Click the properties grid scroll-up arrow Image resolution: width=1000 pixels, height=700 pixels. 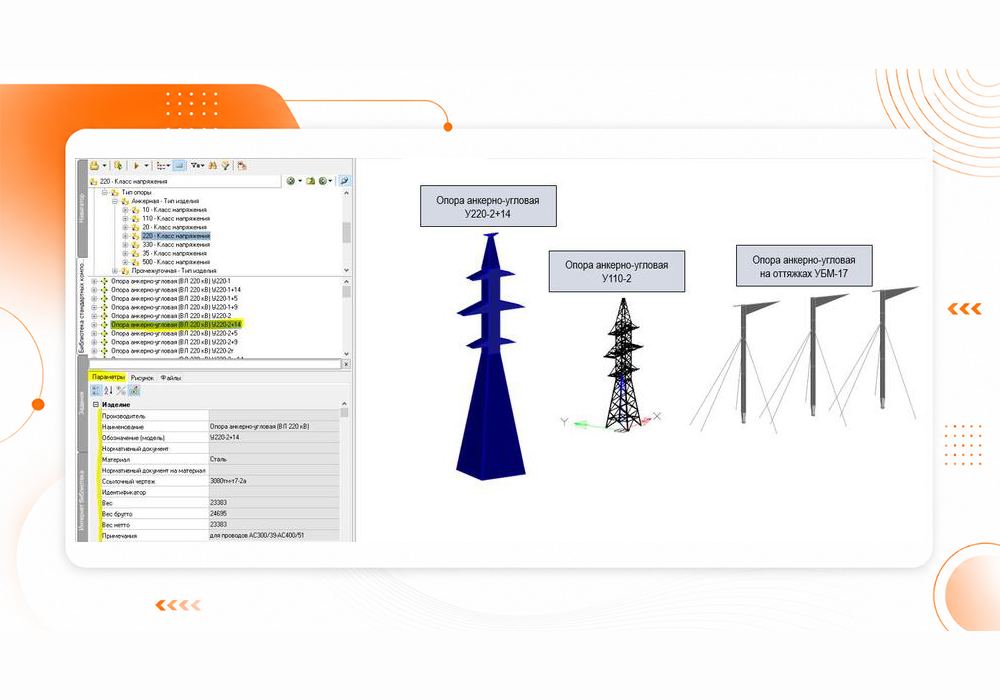(344, 404)
